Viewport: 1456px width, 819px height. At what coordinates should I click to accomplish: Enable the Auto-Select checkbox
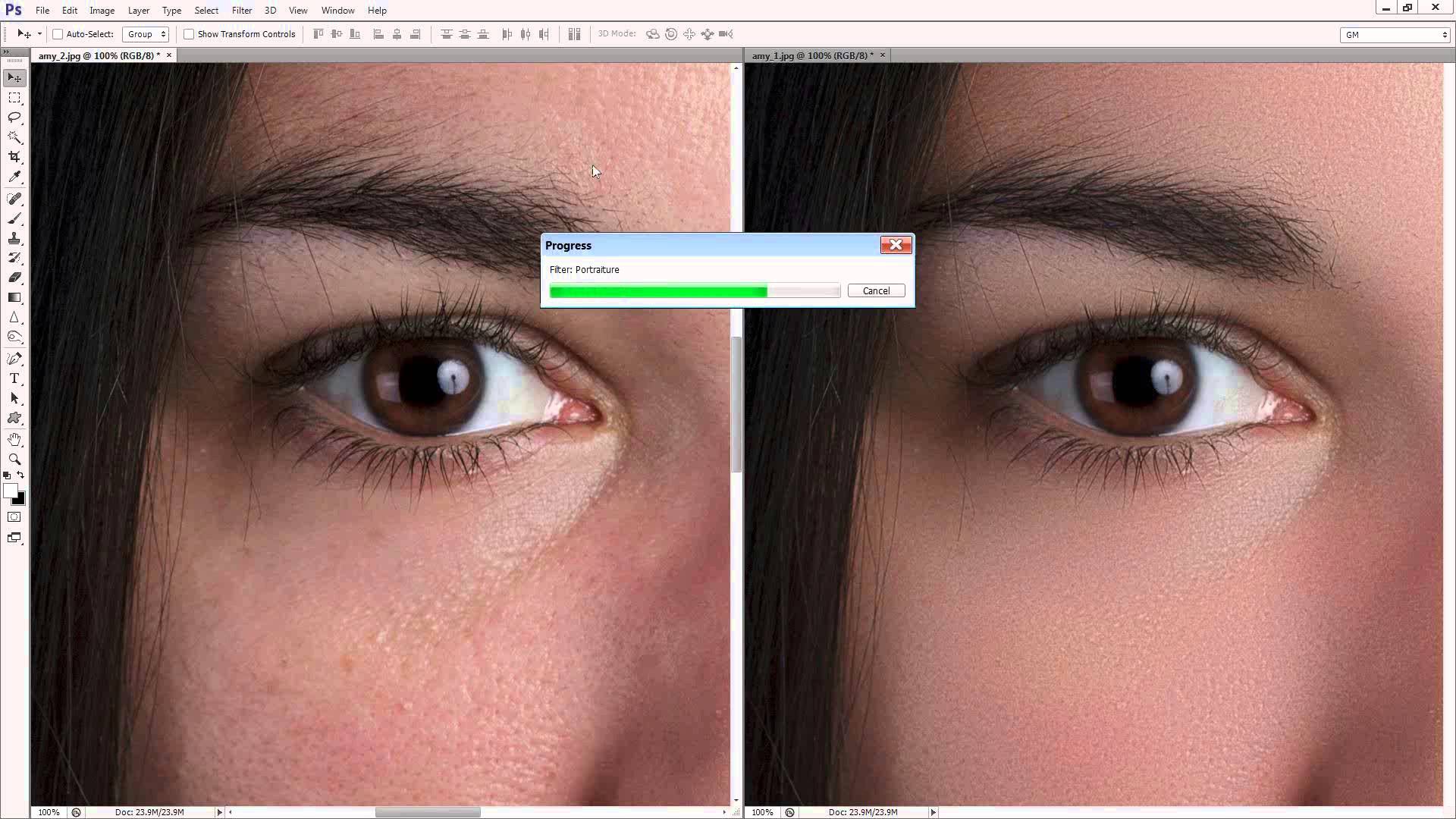coord(58,34)
